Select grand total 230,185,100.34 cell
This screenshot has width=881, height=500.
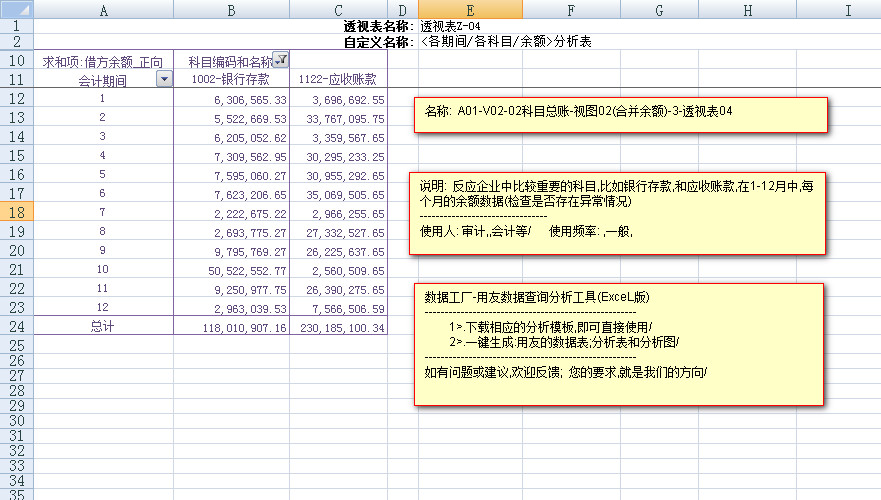[x=341, y=328]
